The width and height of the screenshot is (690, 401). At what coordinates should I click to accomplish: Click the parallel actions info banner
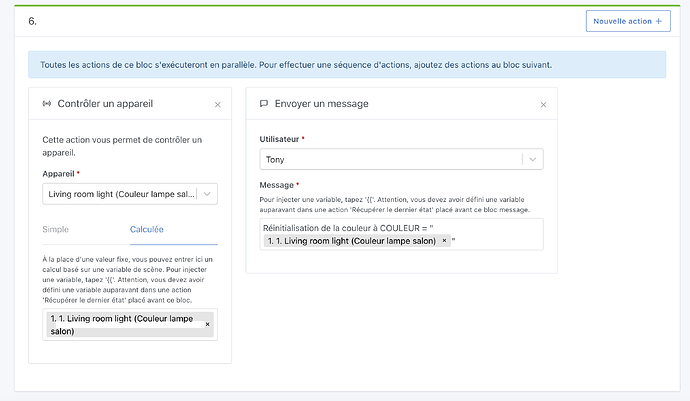[x=347, y=65]
